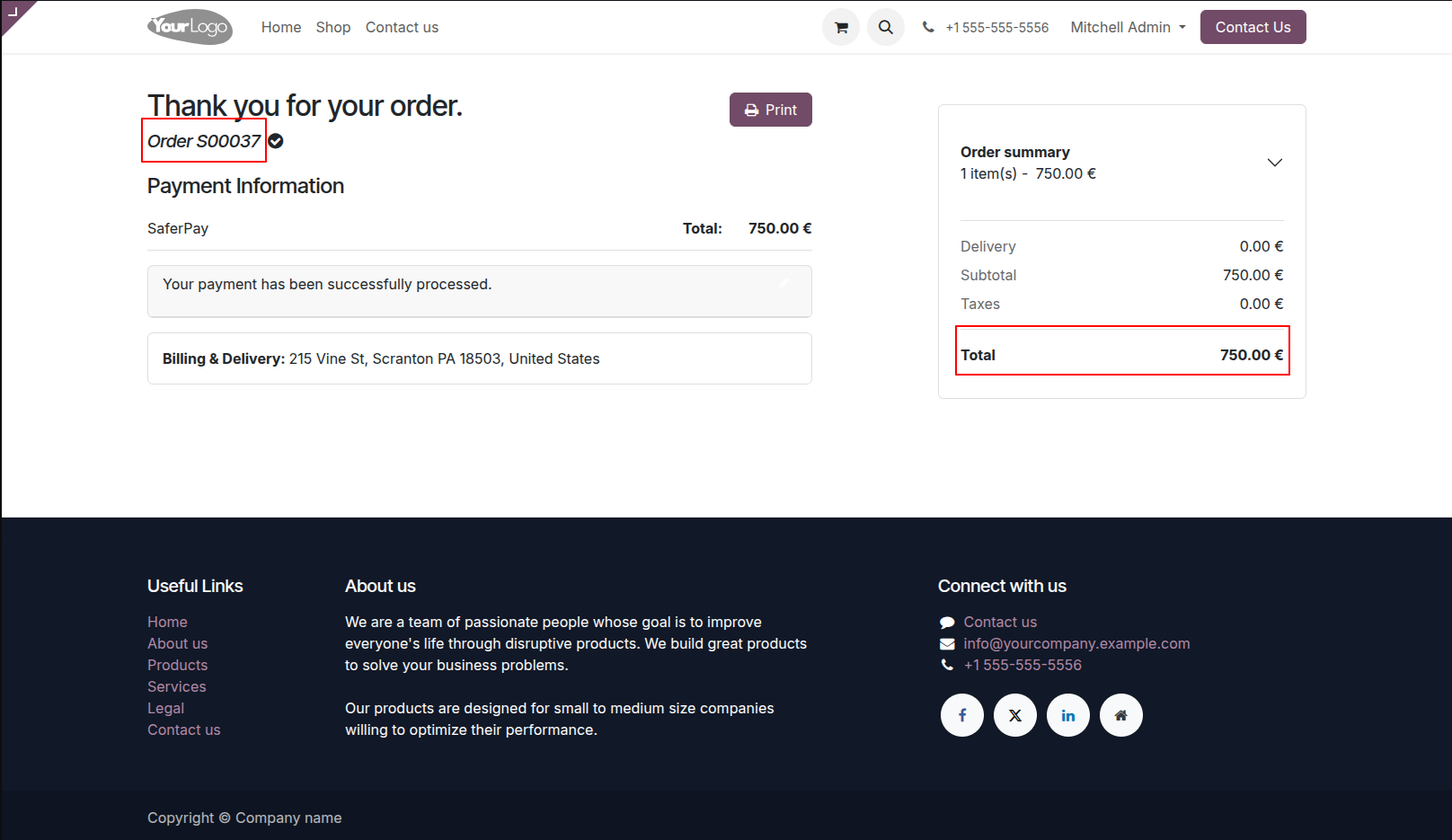
Task: Click the header phone number +1 555-555-5556
Action: 997,27
